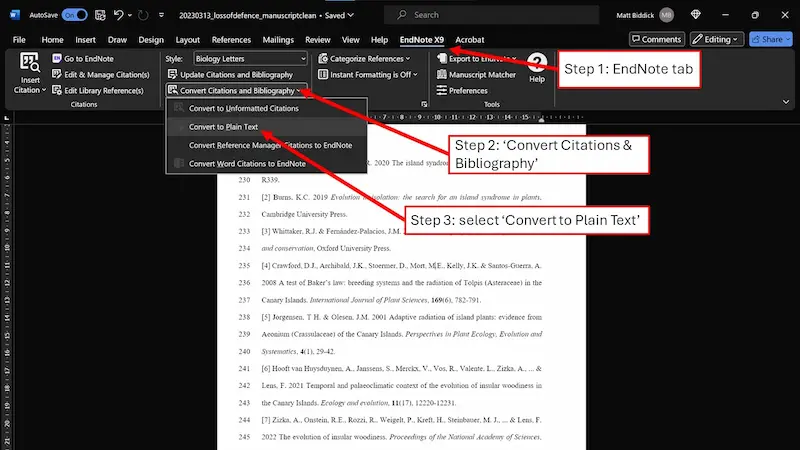Toggle the AutoSave switch
This screenshot has width=800, height=450.
pos(74,15)
